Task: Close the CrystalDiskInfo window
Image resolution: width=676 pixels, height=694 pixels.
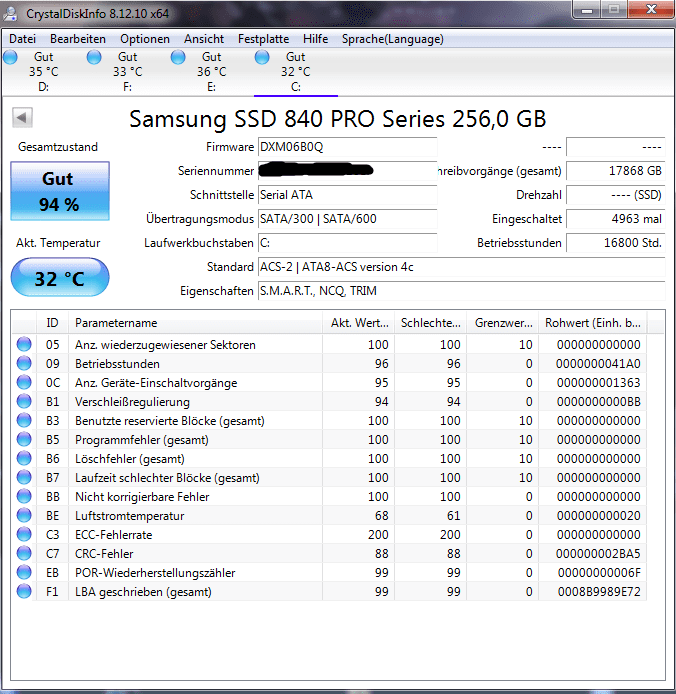Action: click(x=651, y=9)
